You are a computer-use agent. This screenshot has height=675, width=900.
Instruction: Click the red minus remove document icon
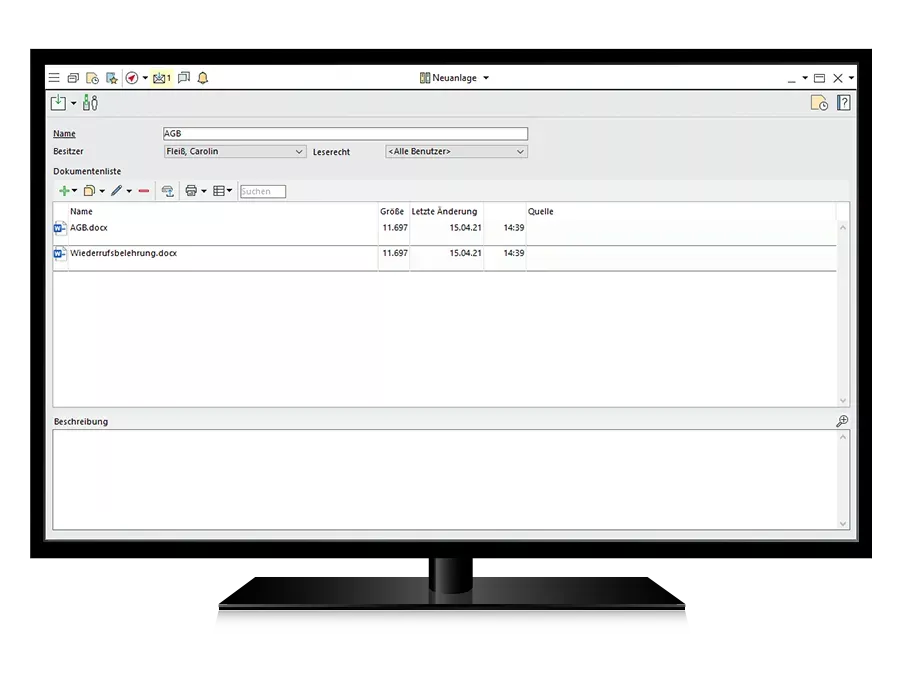pyautogui.click(x=144, y=191)
